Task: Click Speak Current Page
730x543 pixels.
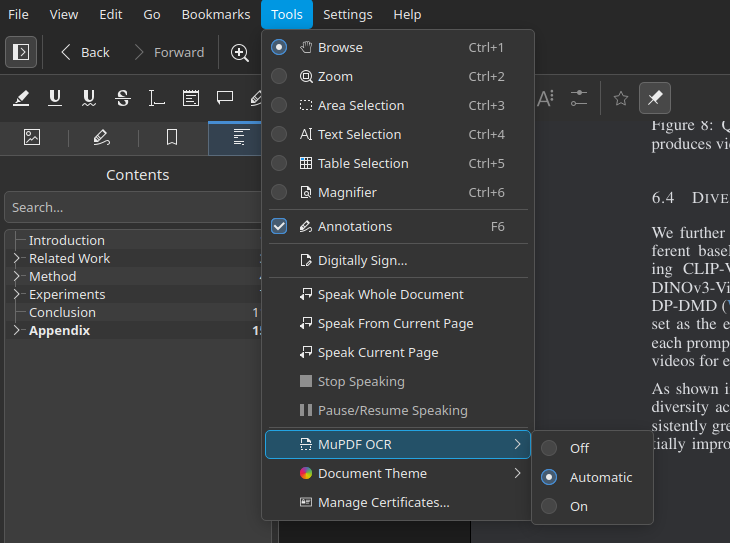Action: click(398, 353)
